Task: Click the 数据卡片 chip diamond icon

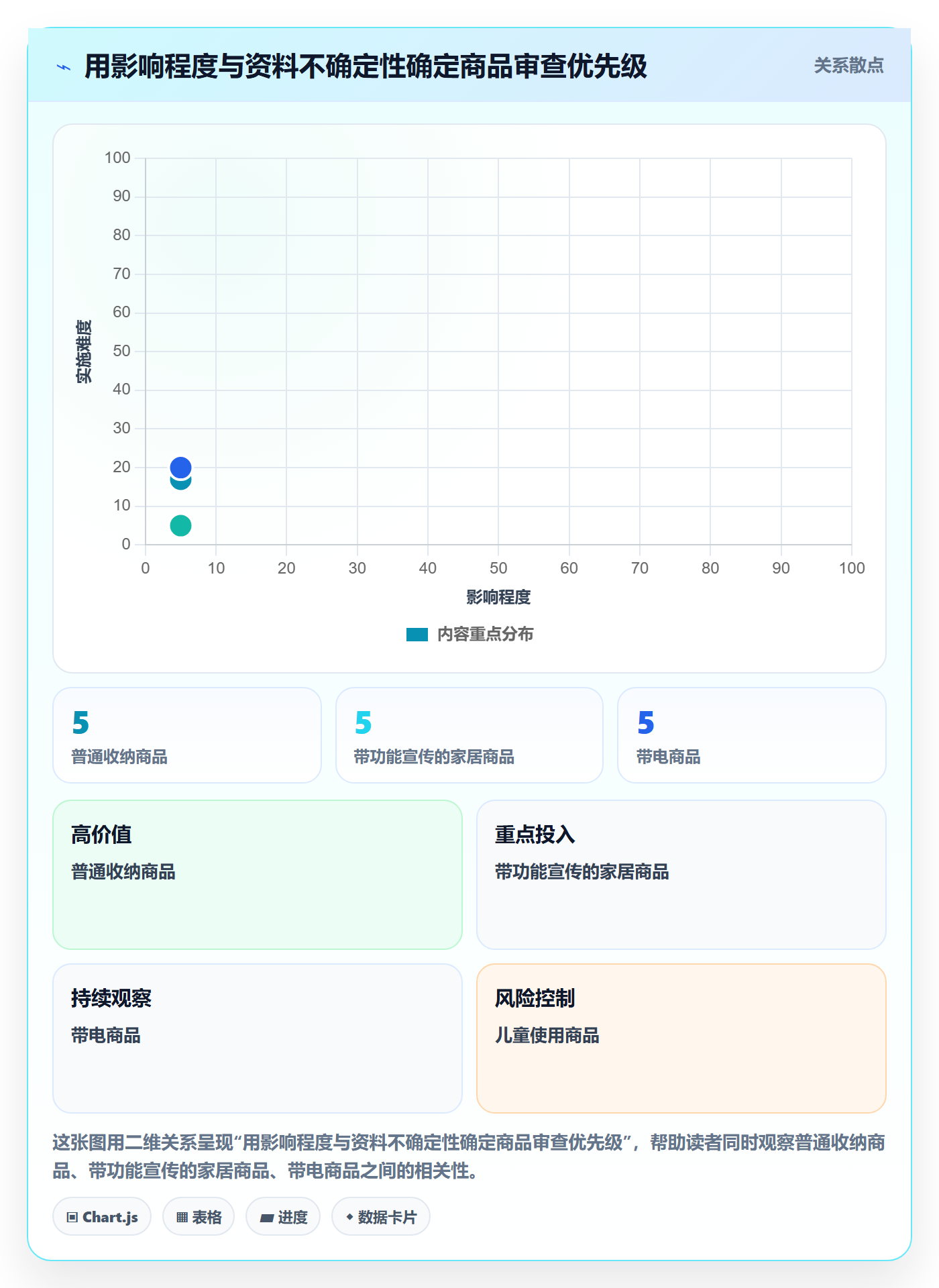Action: pyautogui.click(x=349, y=1217)
